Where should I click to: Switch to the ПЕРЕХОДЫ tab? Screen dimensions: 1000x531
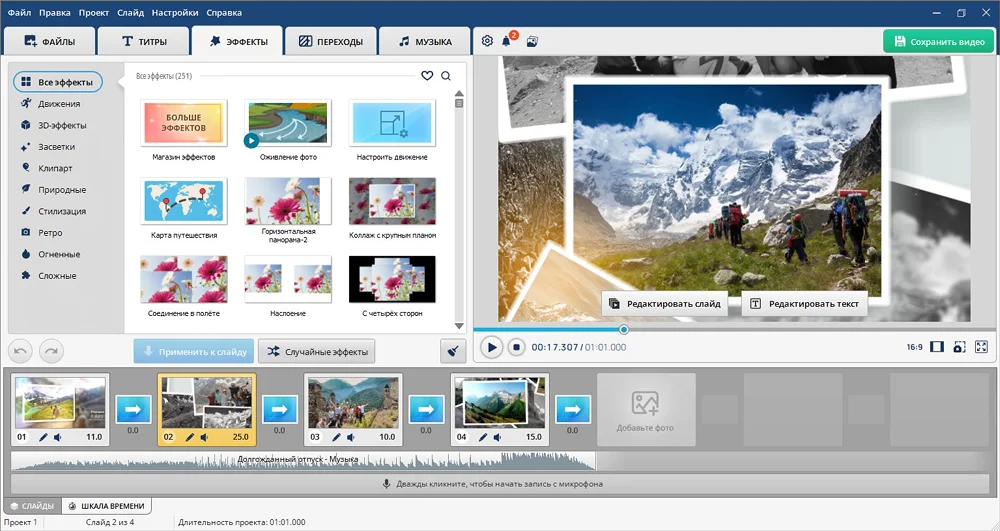click(331, 42)
